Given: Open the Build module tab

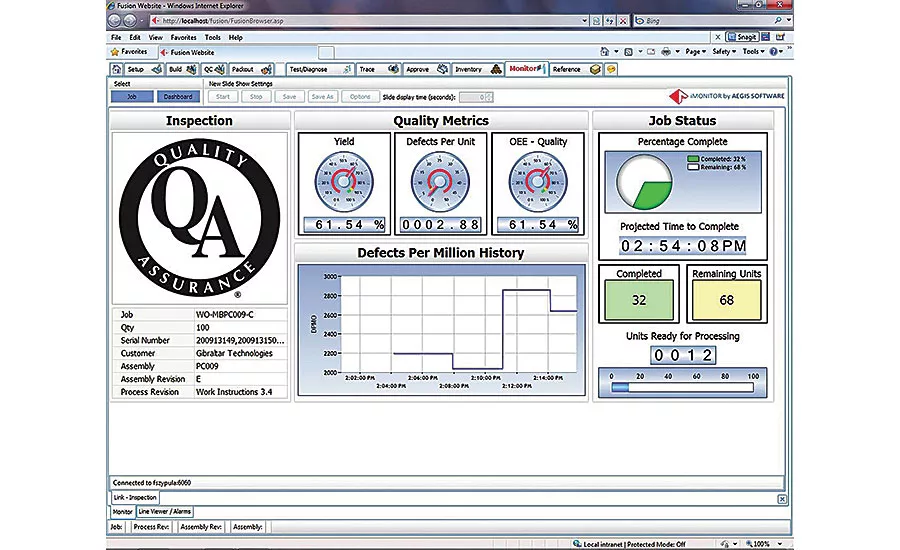Looking at the screenshot, I should 183,69.
